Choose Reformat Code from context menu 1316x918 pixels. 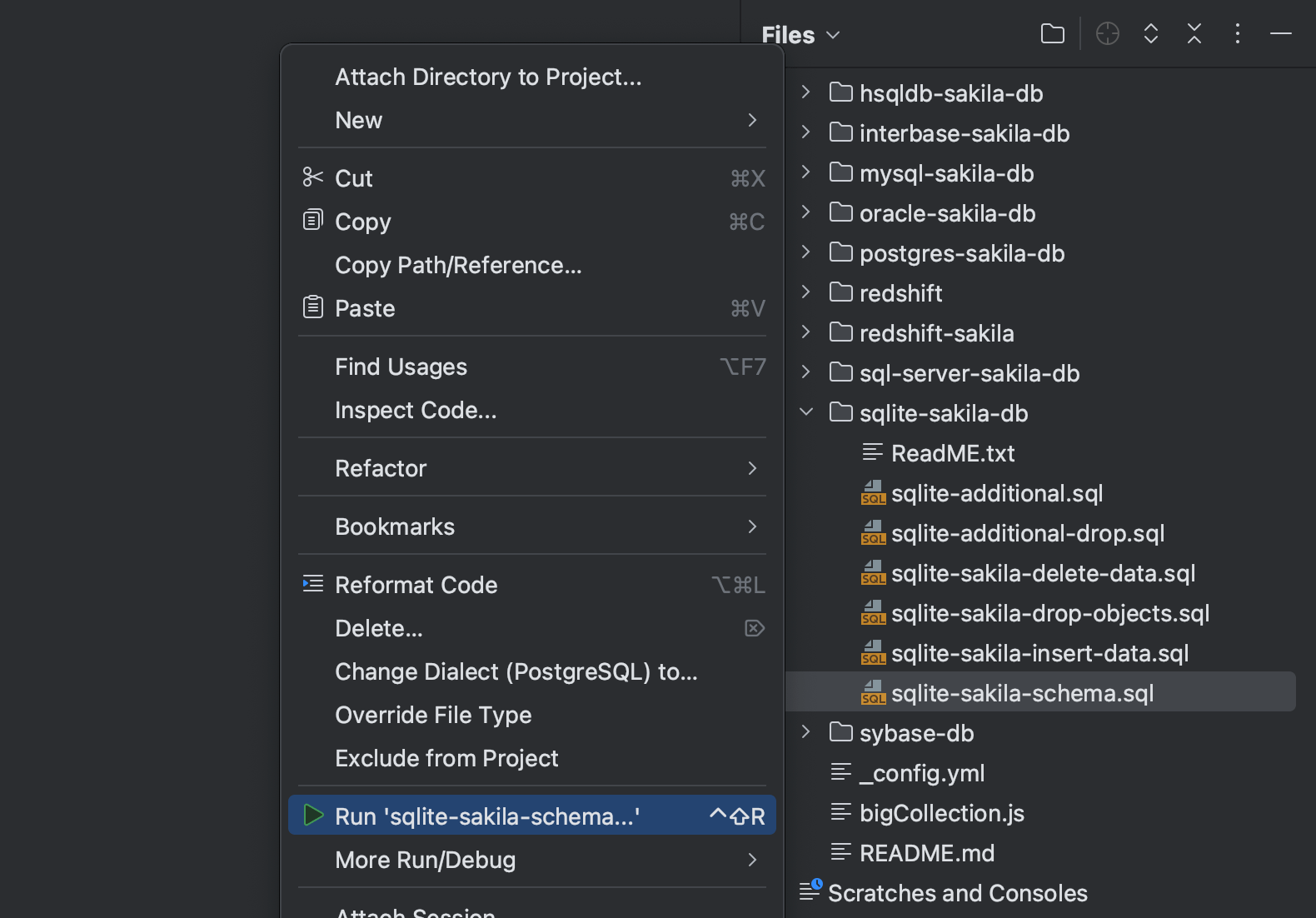coord(416,585)
